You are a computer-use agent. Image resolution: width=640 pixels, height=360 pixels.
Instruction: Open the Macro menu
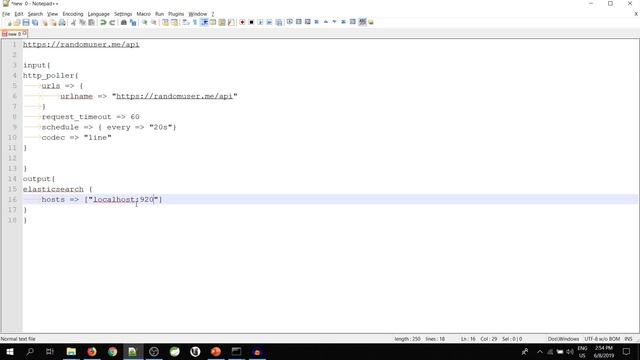pos(143,14)
